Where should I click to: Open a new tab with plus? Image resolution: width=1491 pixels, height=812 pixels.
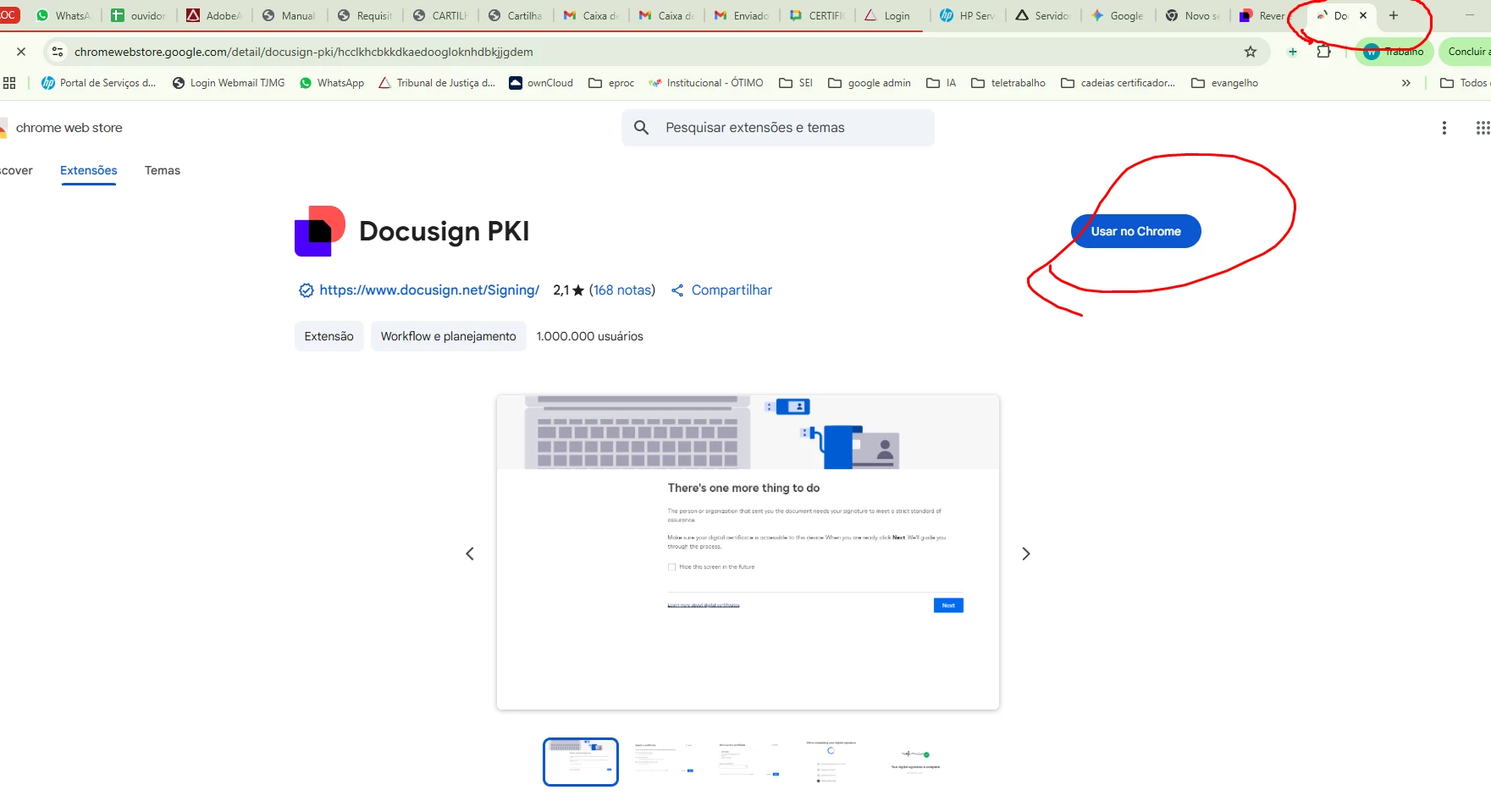click(x=1394, y=15)
